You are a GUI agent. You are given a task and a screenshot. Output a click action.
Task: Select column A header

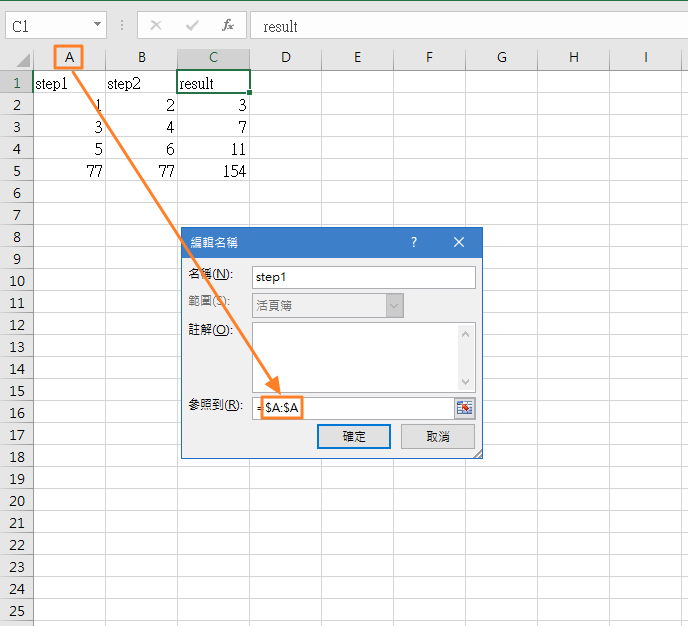pyautogui.click(x=69, y=58)
